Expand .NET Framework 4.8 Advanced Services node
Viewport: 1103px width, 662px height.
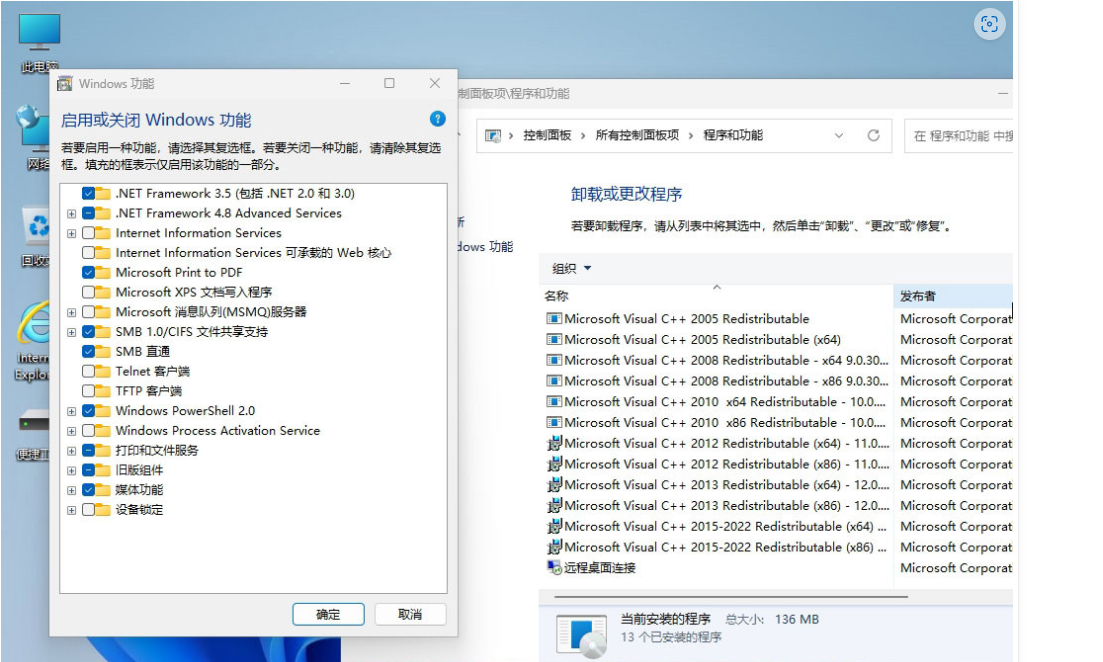(71, 213)
